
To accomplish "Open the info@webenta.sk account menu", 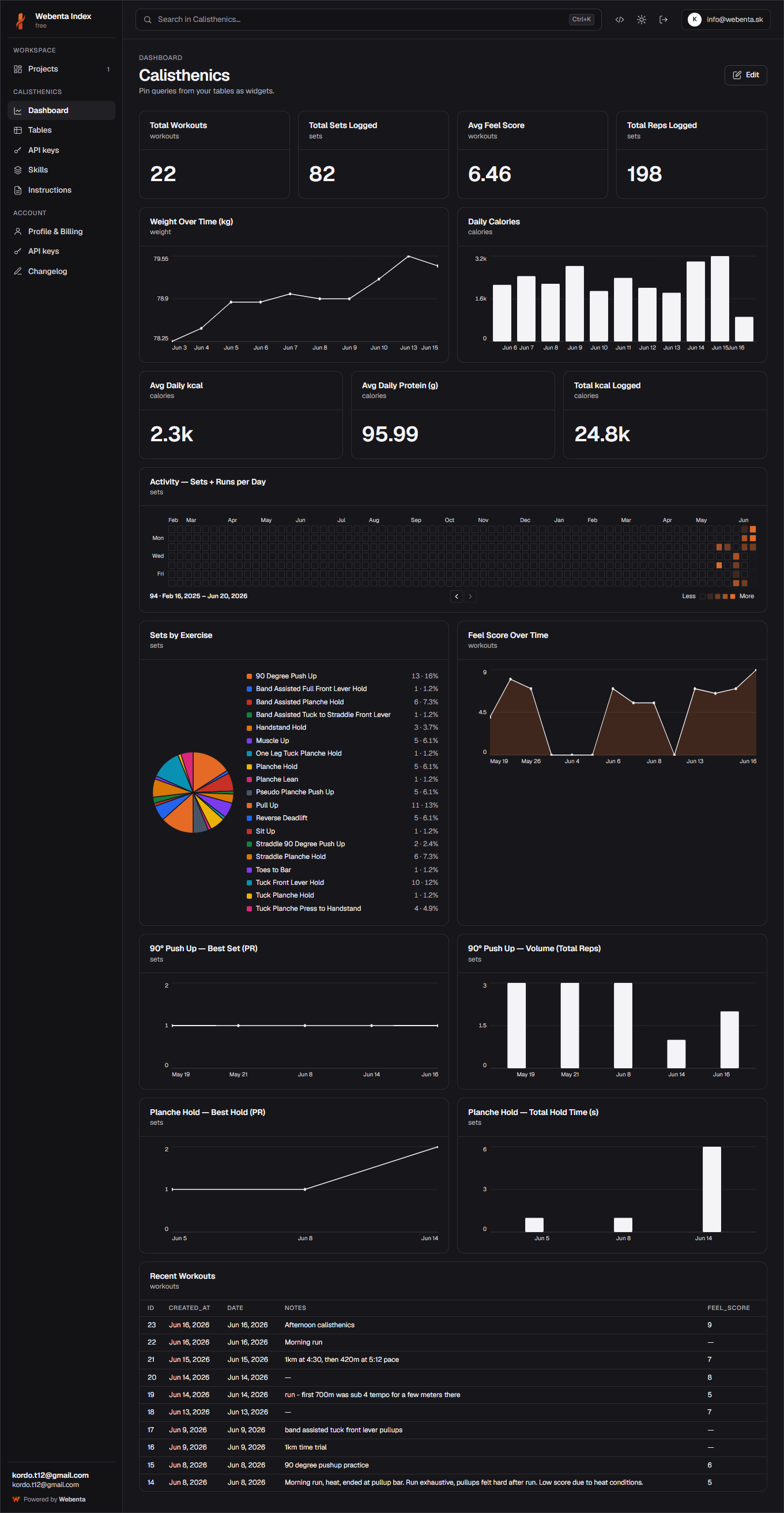I will coord(725,20).
